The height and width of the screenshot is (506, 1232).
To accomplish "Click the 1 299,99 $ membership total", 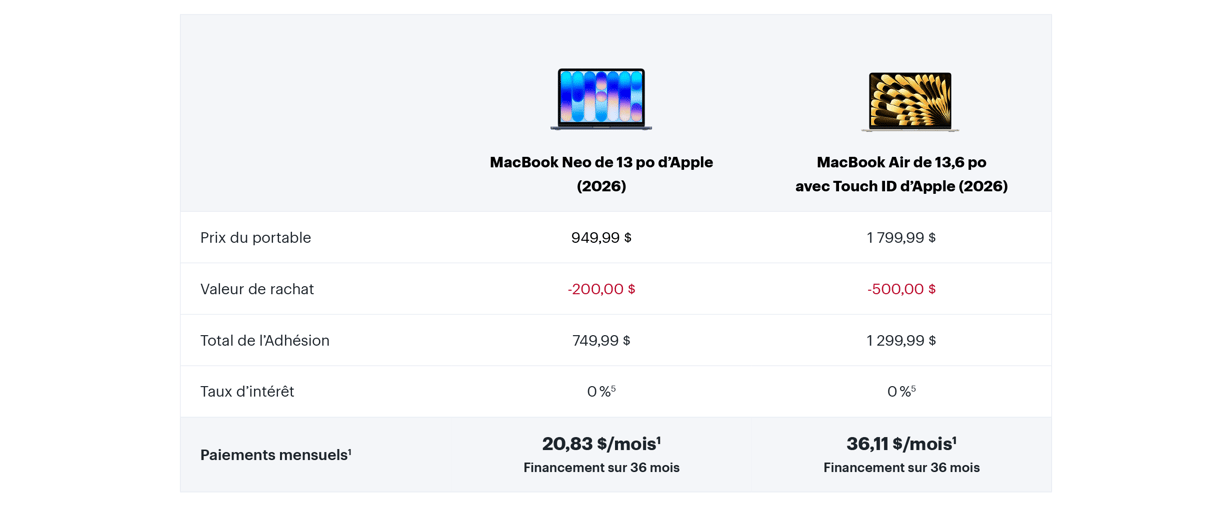I will (901, 341).
